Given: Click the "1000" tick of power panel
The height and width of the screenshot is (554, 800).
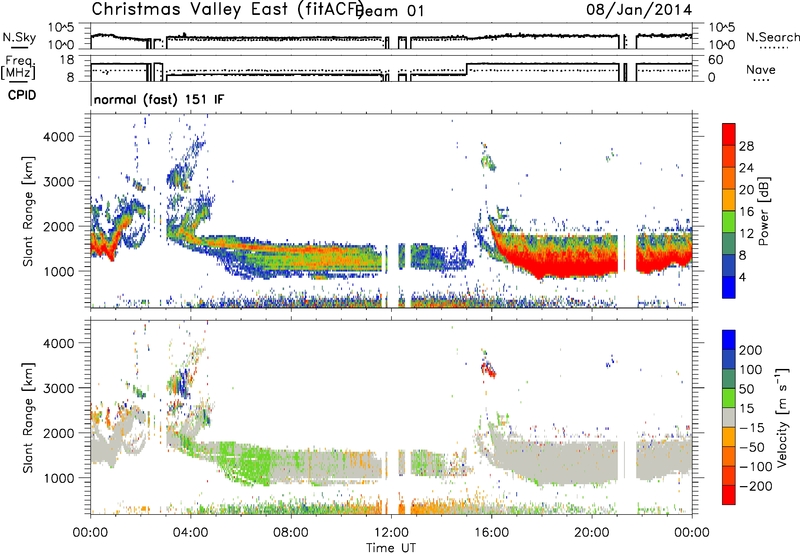Looking at the screenshot, I should click(x=59, y=271).
